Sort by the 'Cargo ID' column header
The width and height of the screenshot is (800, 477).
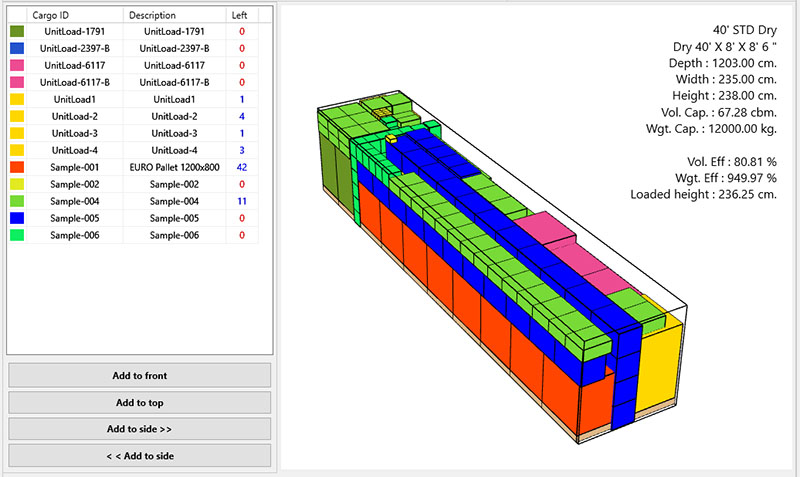(75, 15)
